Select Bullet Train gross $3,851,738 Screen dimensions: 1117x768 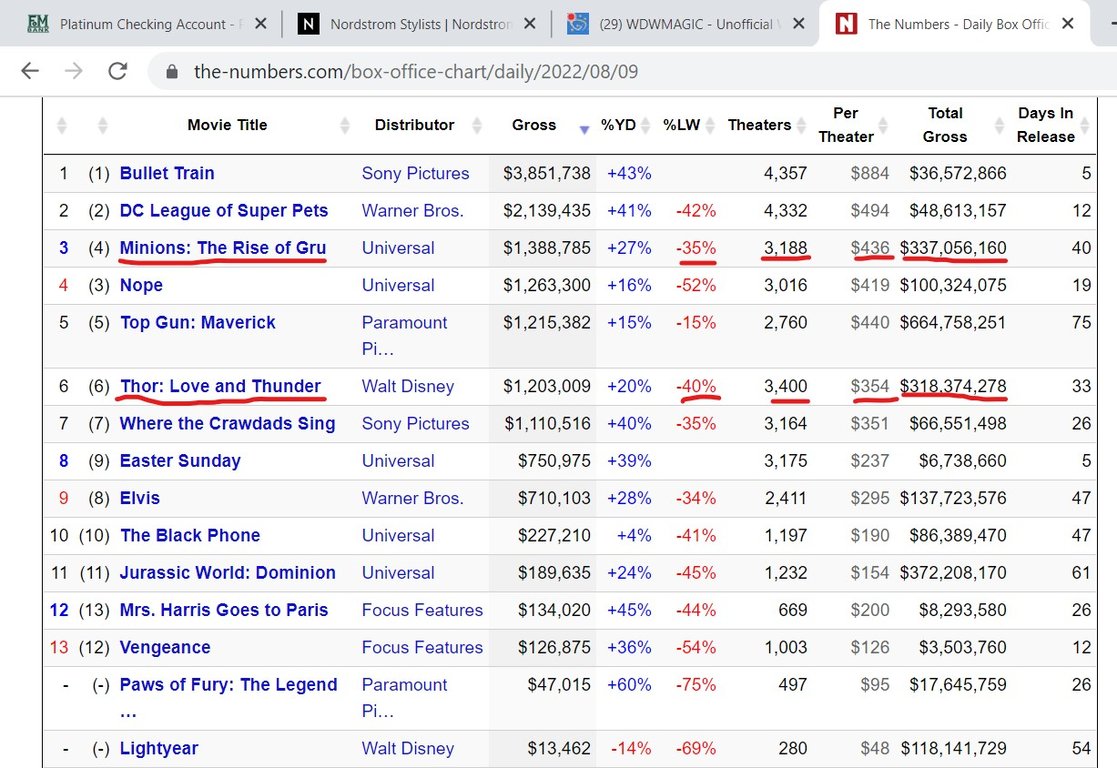coord(546,173)
